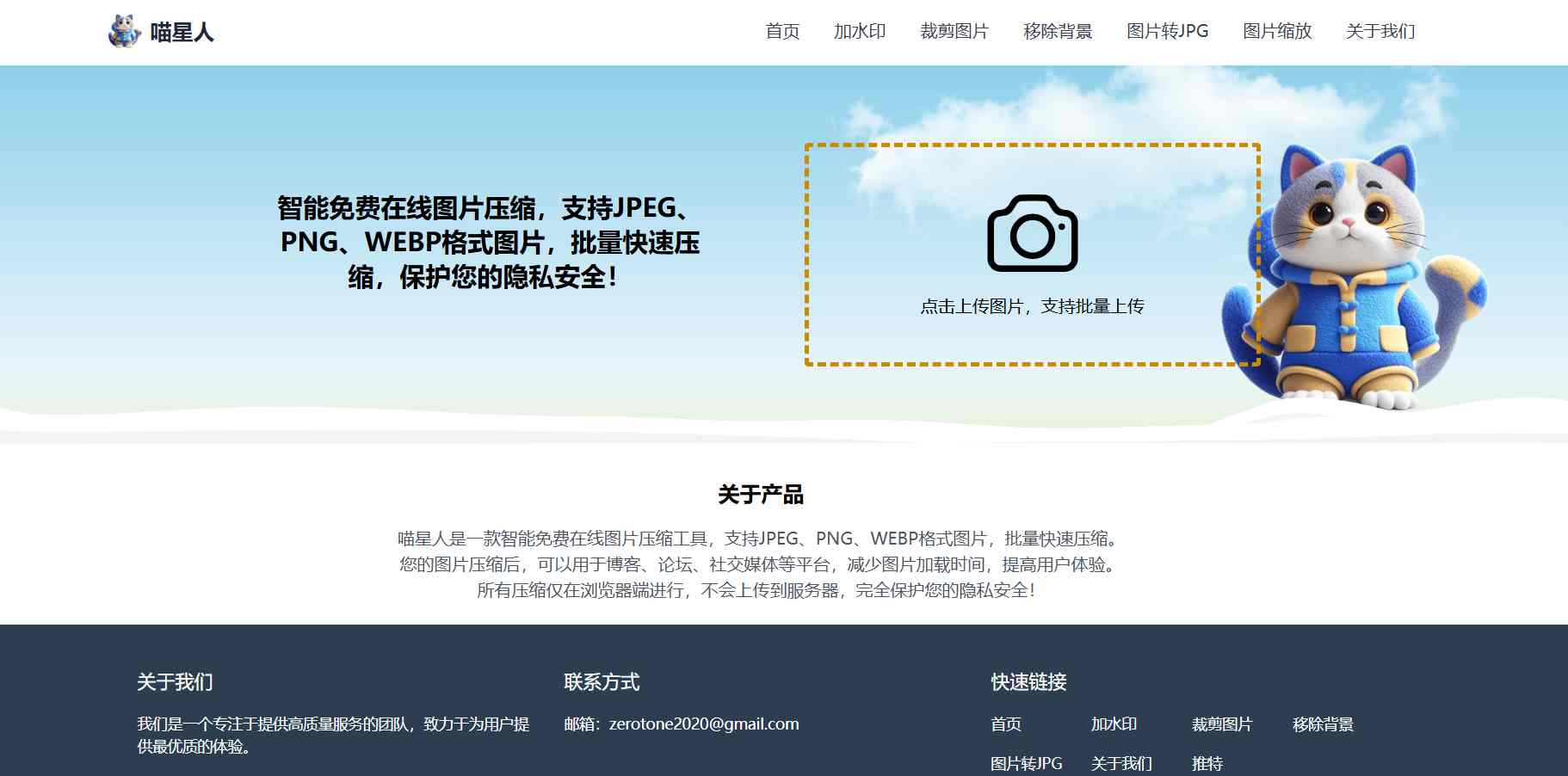Click the 点击上传图片 upload text

pos(1032,306)
